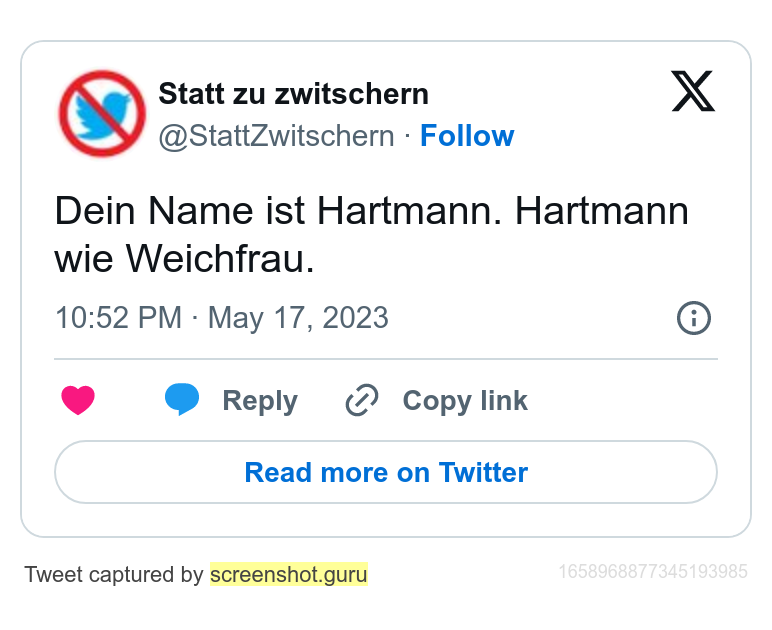Open the tweet info circle icon
This screenshot has height=630, width=772.
click(x=694, y=318)
